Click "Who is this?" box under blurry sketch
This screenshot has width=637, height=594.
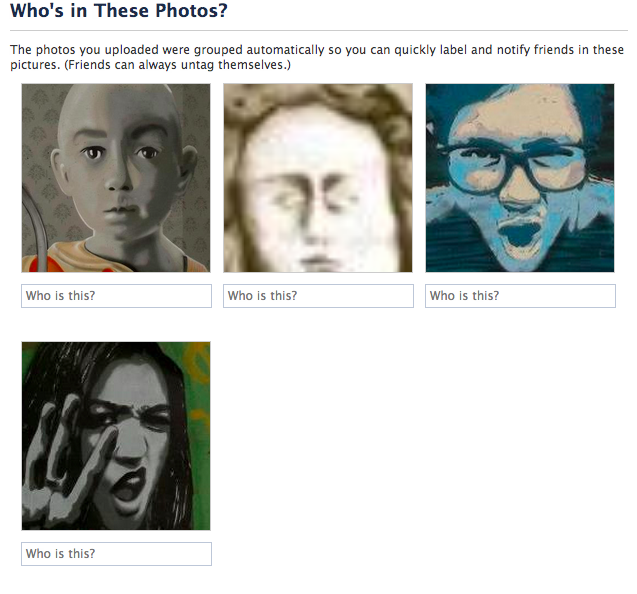click(318, 296)
